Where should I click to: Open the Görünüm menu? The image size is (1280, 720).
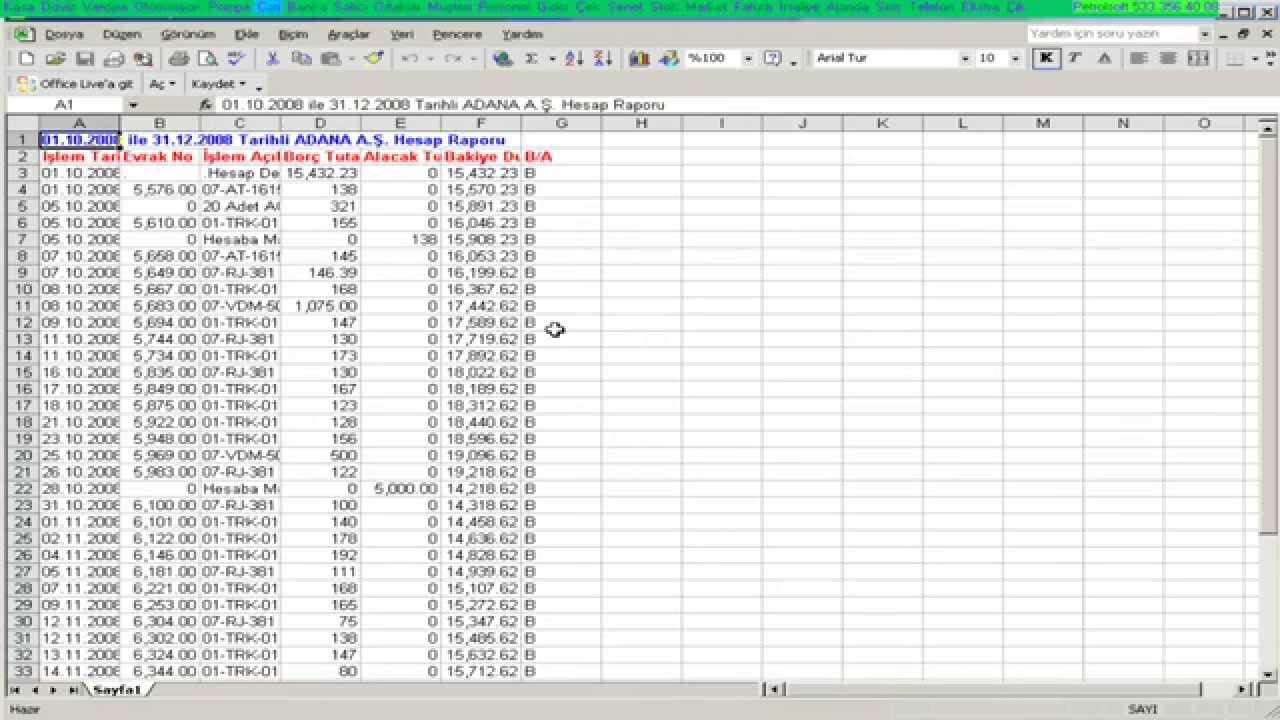[188, 34]
